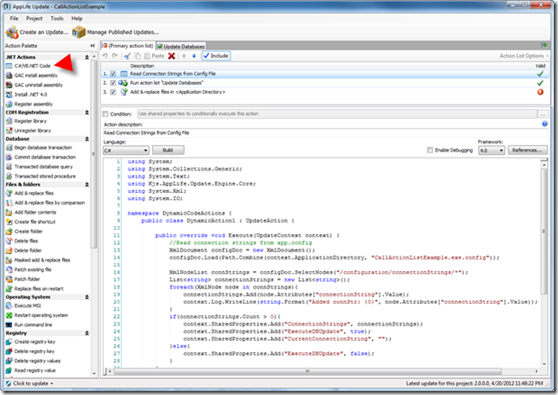The height and width of the screenshot is (395, 558).
Task: Select Masked add & replace files action
Action: pyautogui.click(x=38, y=260)
